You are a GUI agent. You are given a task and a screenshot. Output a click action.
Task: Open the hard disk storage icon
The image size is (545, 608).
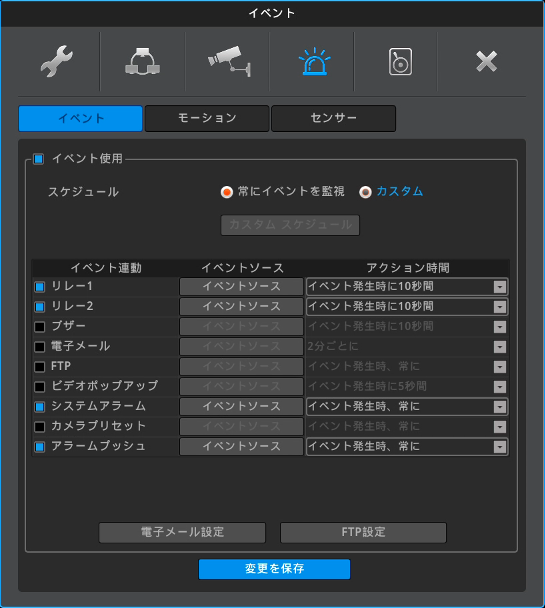[400, 61]
